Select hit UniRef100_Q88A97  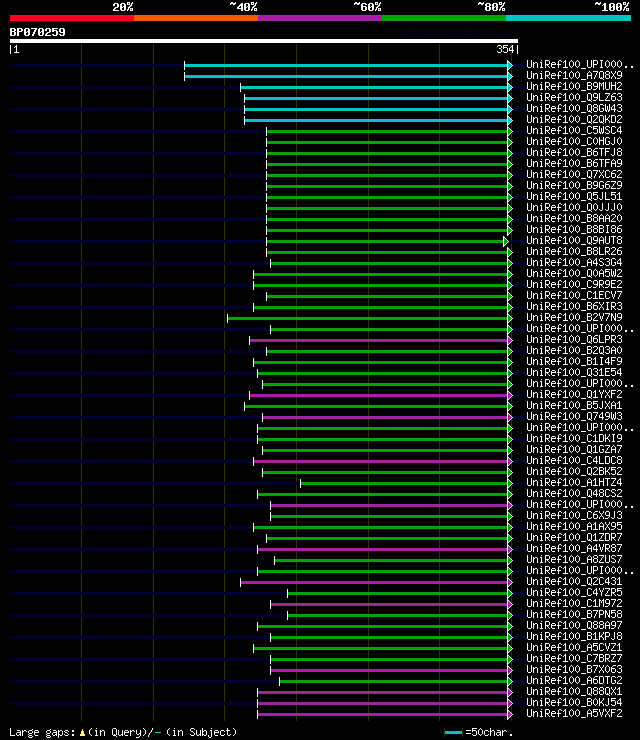pos(574,626)
